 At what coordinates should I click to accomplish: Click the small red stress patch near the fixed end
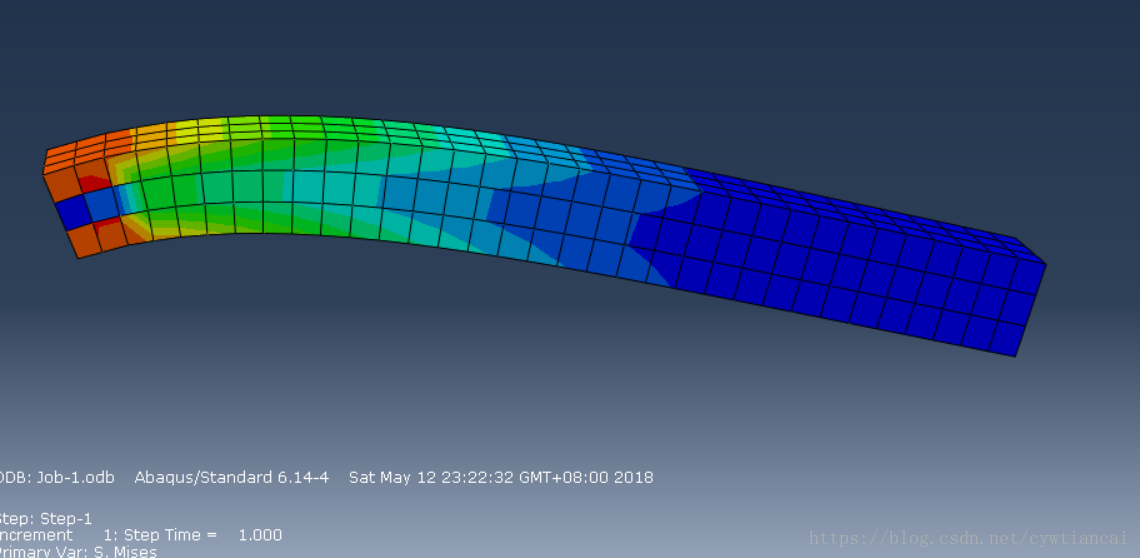tap(96, 182)
